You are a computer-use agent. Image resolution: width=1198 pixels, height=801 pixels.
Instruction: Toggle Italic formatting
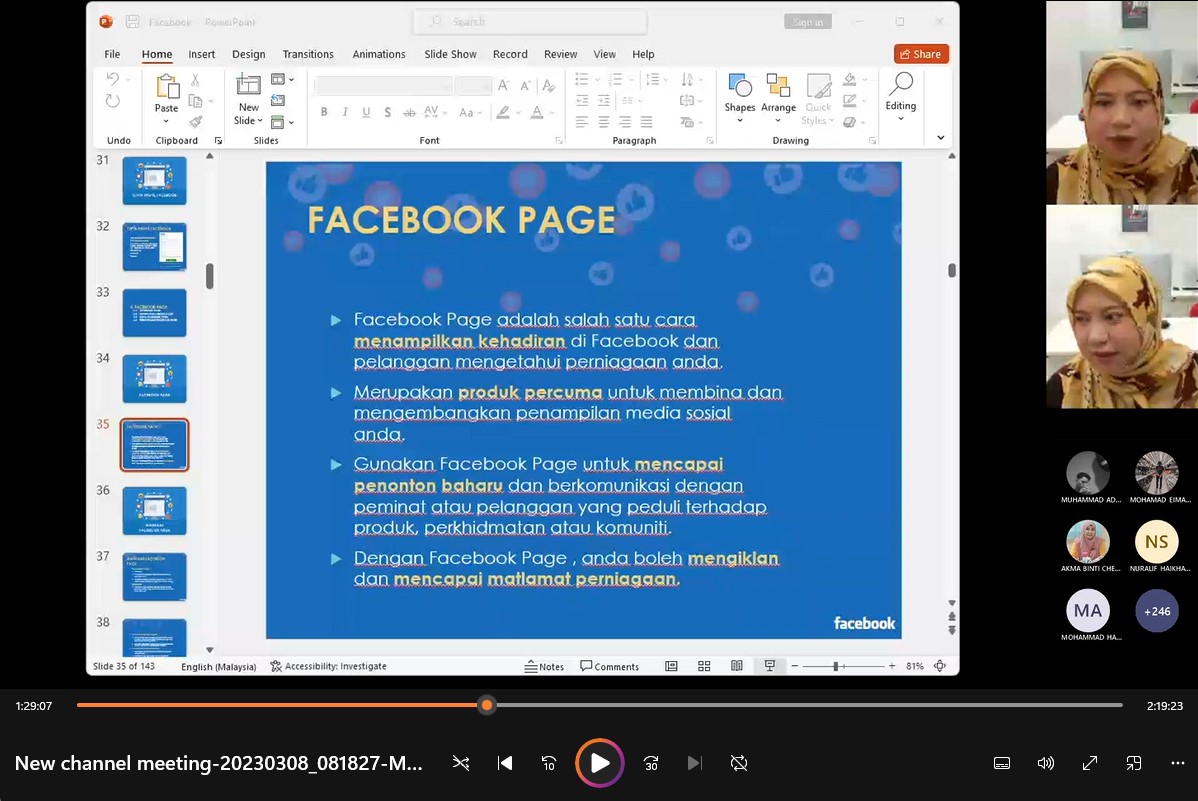[x=345, y=112]
